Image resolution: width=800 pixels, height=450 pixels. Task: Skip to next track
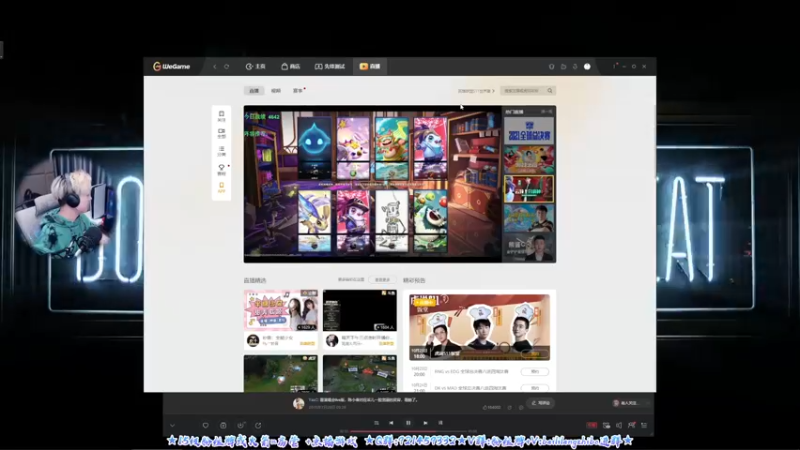click(425, 423)
